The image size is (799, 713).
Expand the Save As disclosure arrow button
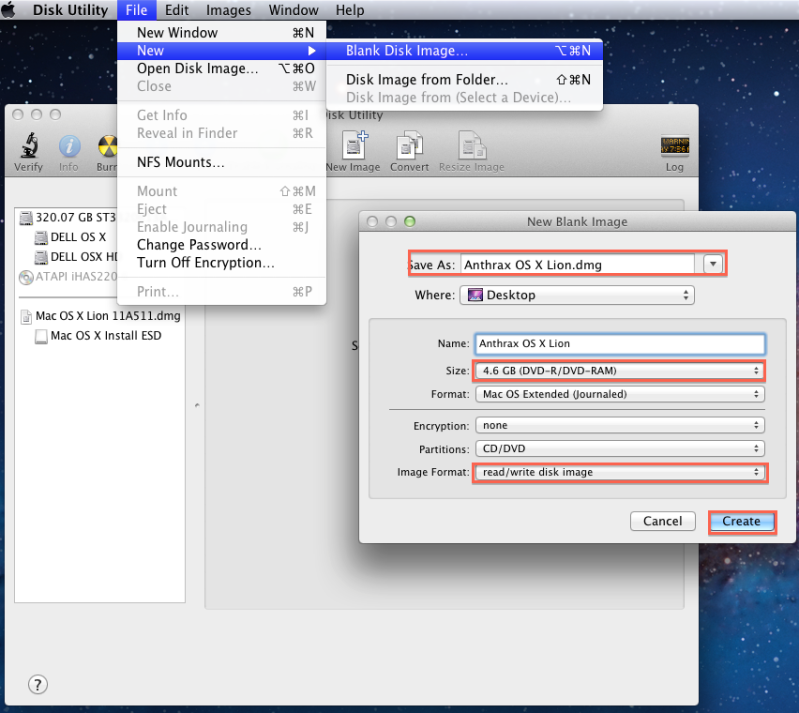pyautogui.click(x=713, y=264)
